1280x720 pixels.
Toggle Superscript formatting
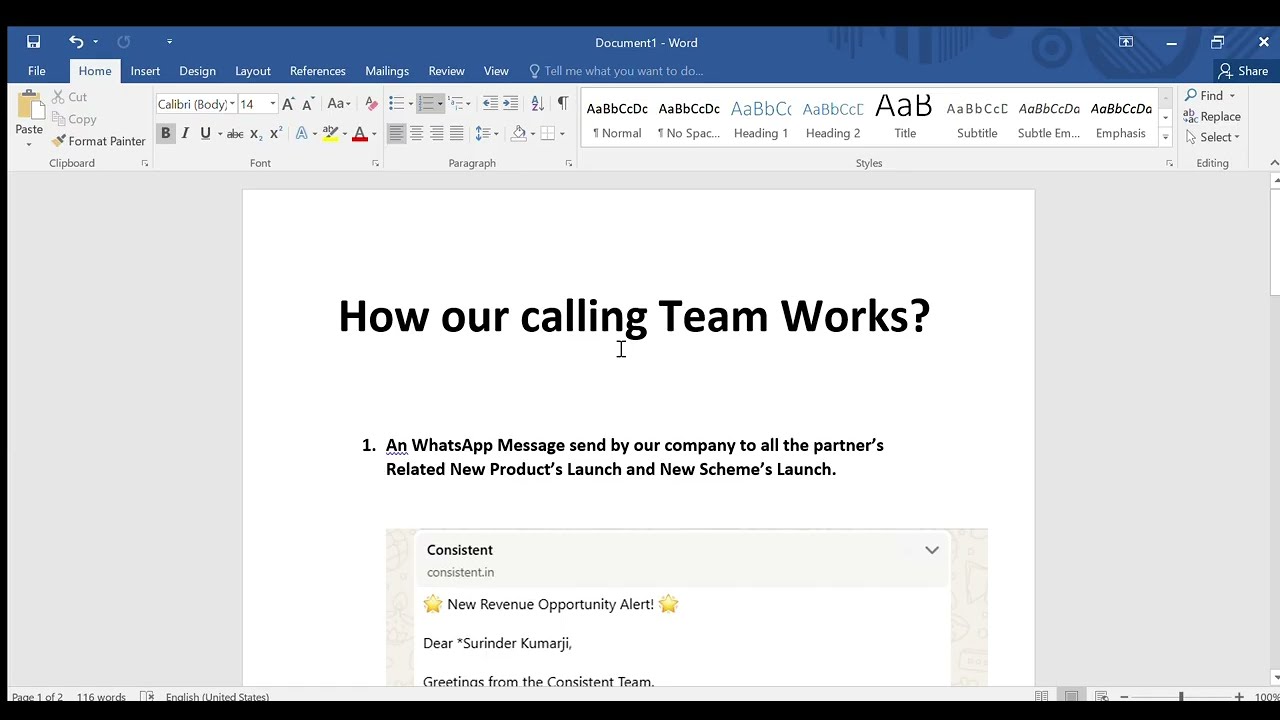click(x=276, y=133)
